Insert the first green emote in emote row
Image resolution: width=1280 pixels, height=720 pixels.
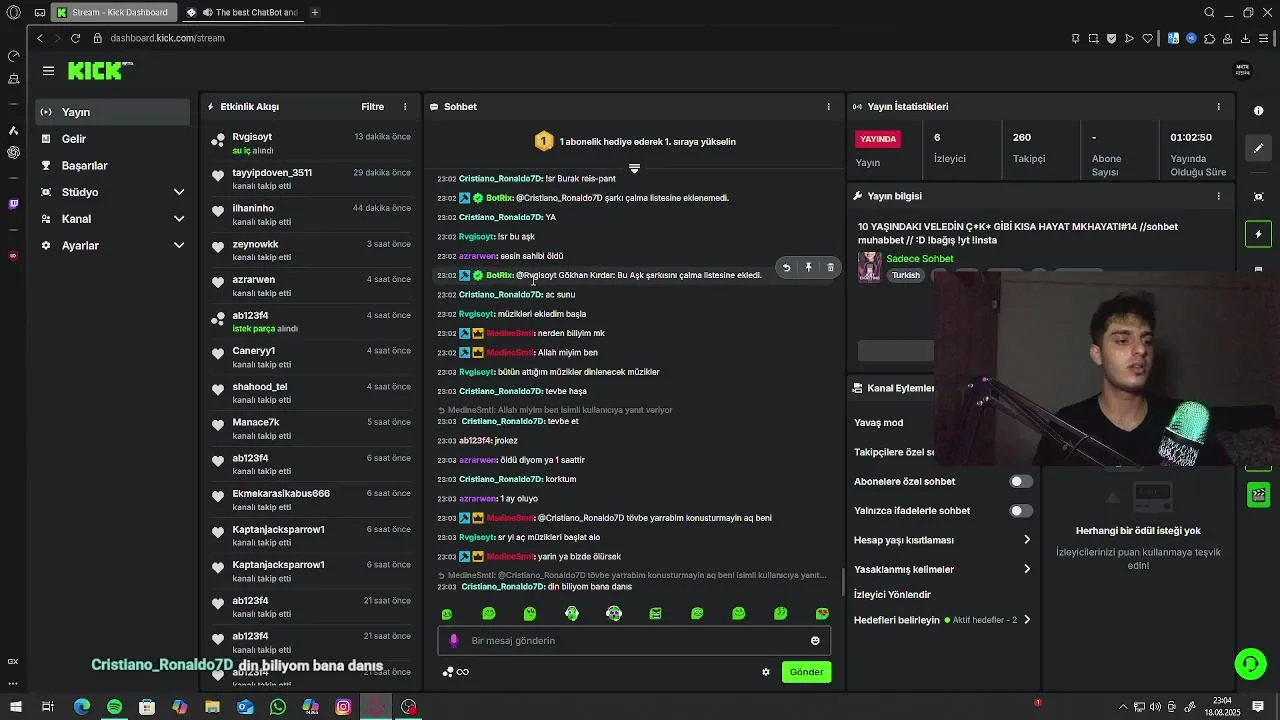tap(447, 614)
